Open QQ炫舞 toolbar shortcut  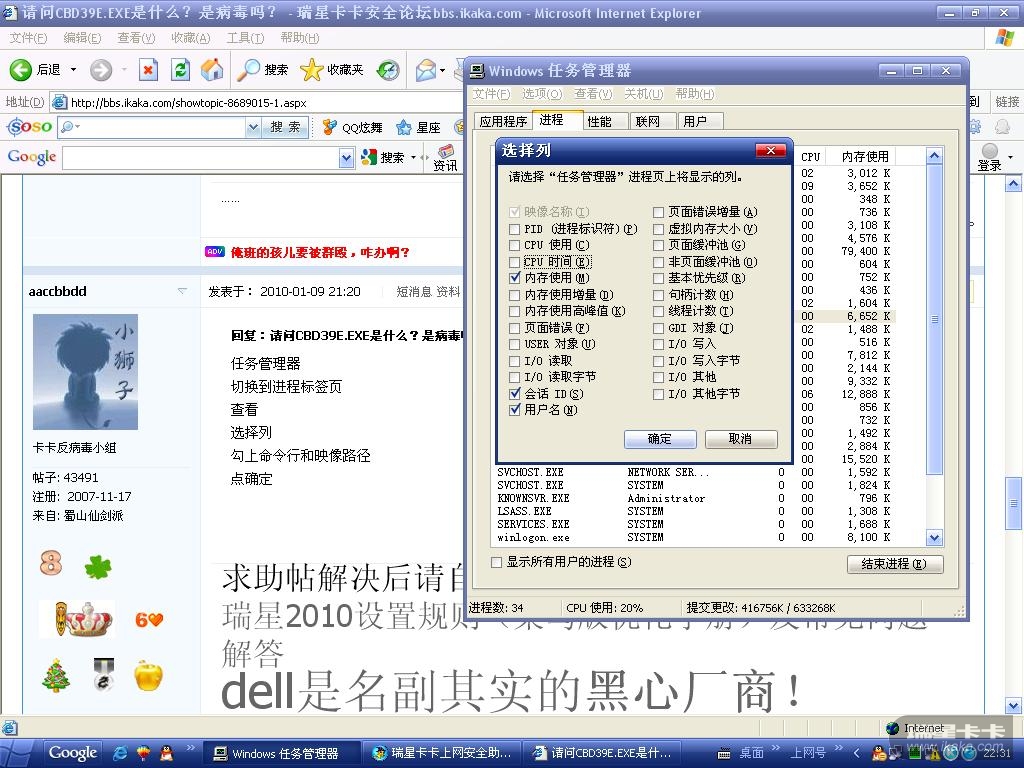click(x=353, y=127)
